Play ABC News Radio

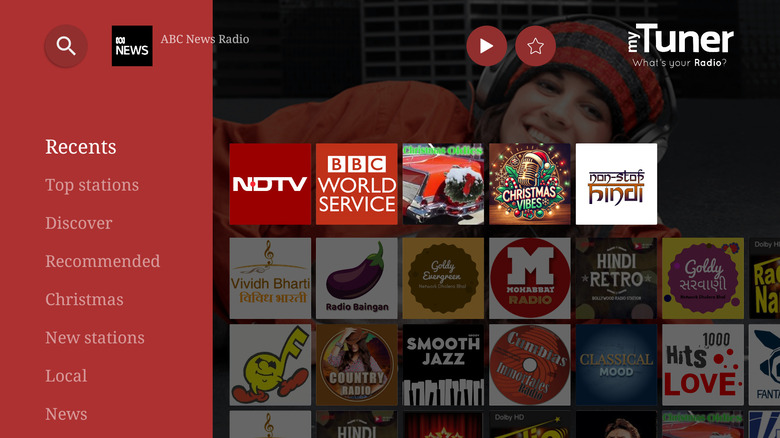487,46
